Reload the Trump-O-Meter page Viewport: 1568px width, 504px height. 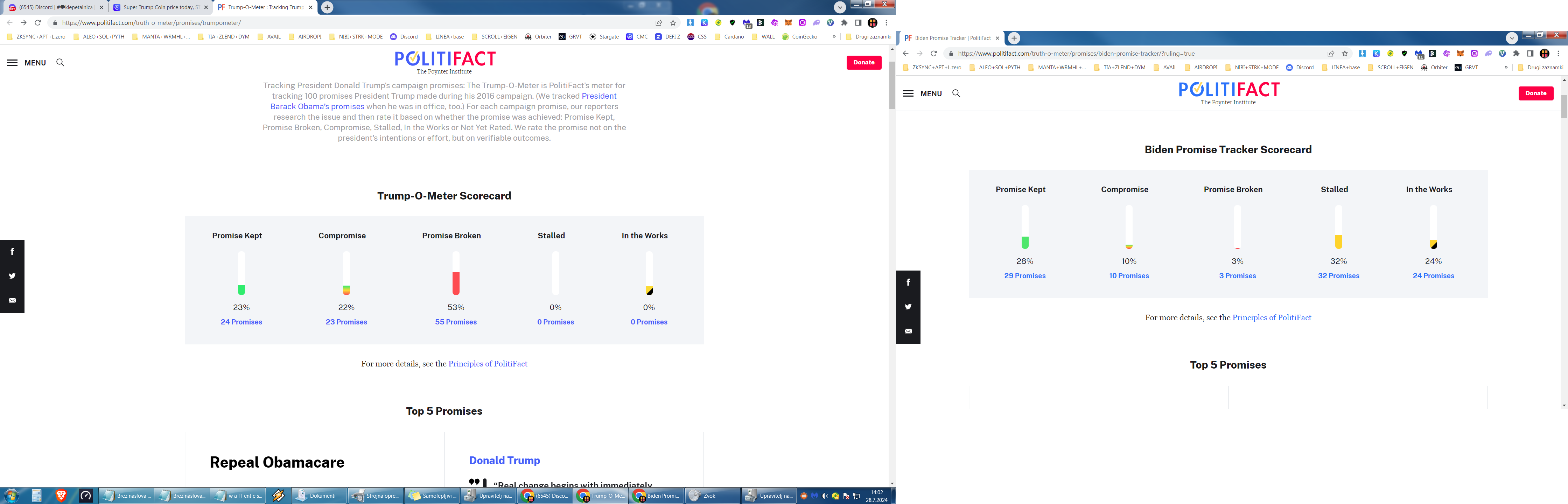point(38,22)
